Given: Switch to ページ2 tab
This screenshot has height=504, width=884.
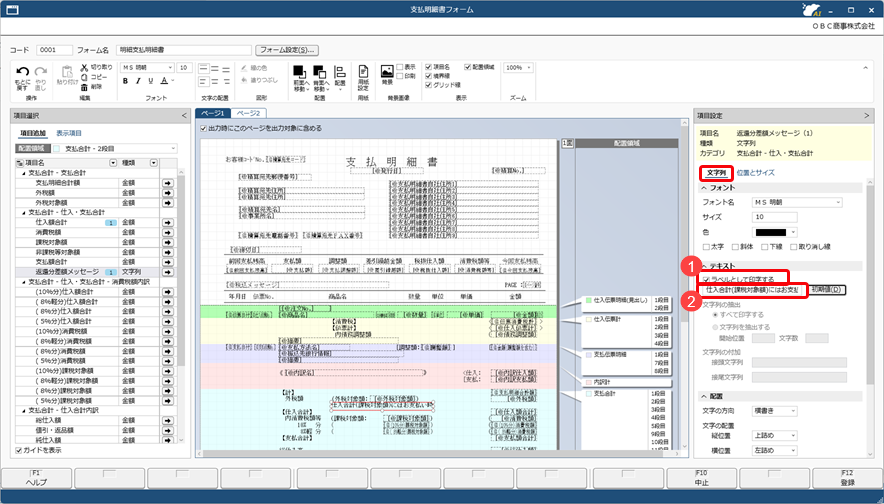Looking at the screenshot, I should click(x=248, y=113).
